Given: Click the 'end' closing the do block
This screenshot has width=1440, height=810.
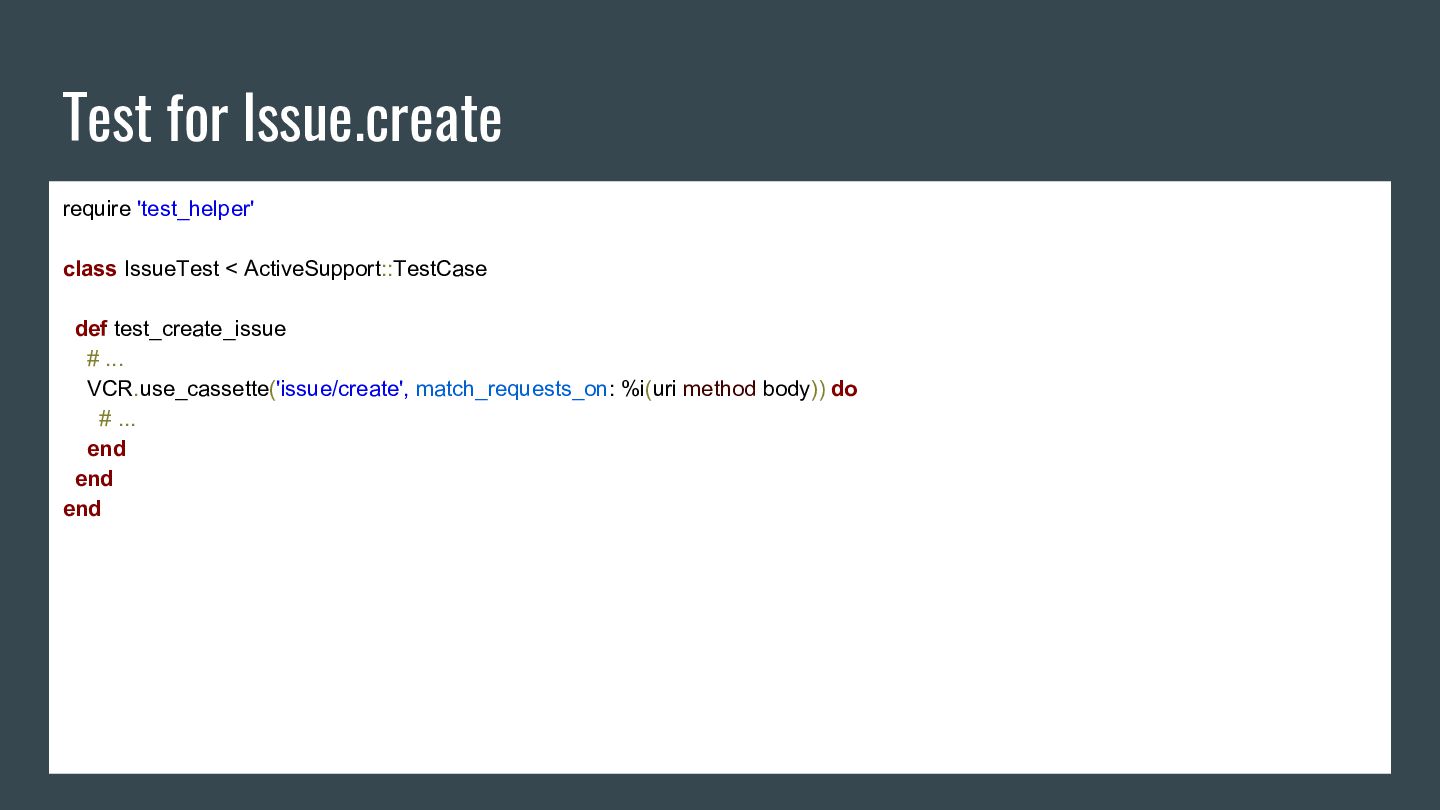Looking at the screenshot, I should (106, 449).
